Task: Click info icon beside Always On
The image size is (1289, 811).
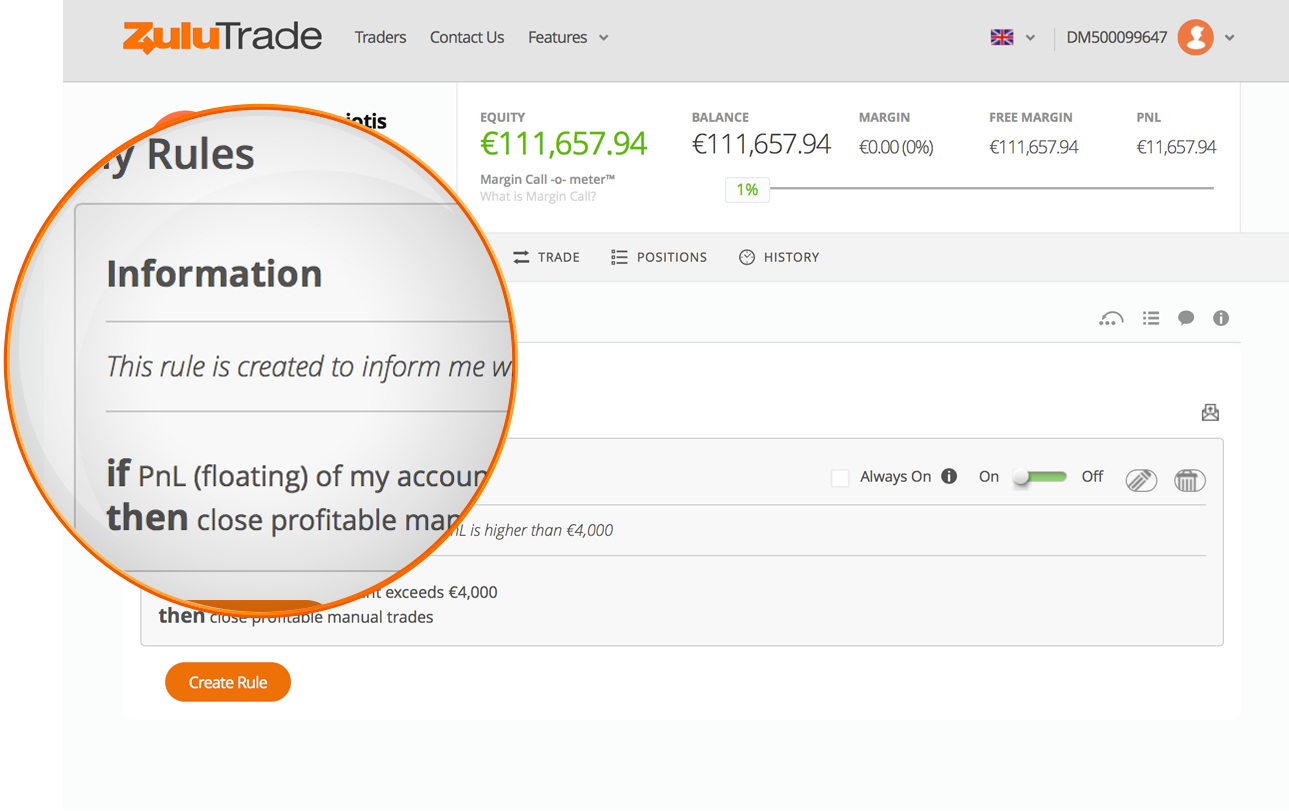Action: 949,476
